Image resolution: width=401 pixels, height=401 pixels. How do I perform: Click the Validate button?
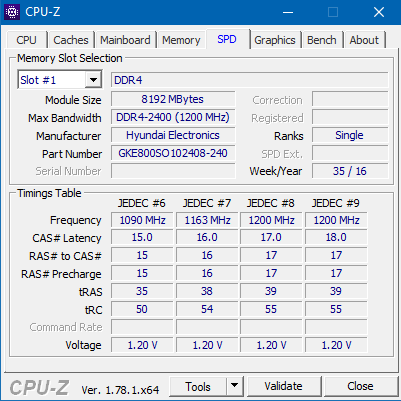(284, 387)
